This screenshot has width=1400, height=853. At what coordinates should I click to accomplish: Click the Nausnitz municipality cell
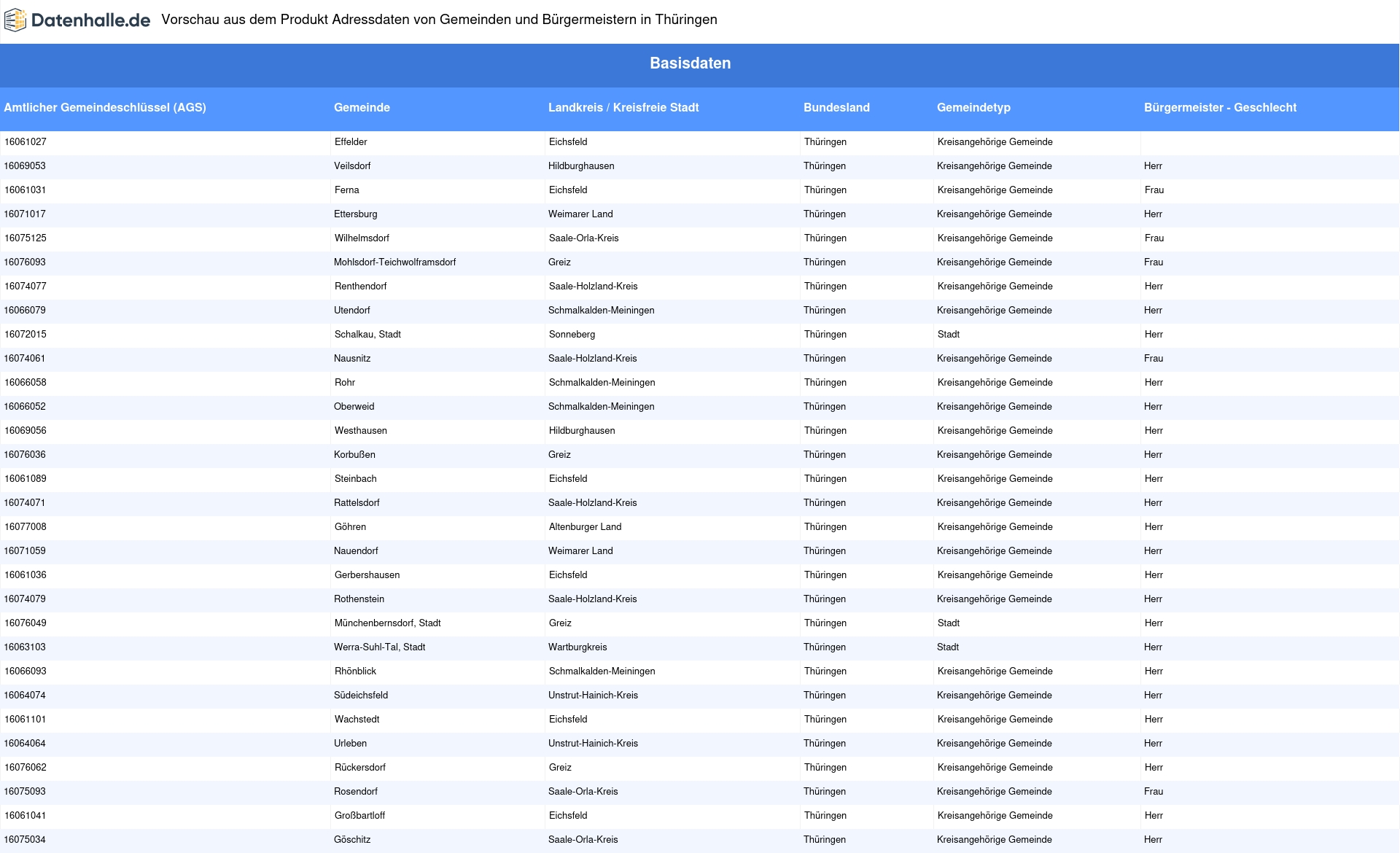coord(352,359)
